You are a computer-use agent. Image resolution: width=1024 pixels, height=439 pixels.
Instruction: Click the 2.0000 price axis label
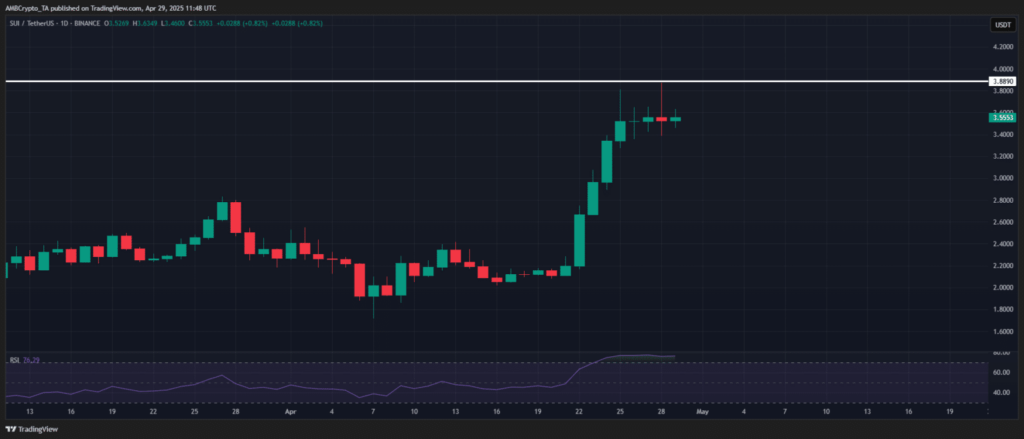pos(1002,287)
